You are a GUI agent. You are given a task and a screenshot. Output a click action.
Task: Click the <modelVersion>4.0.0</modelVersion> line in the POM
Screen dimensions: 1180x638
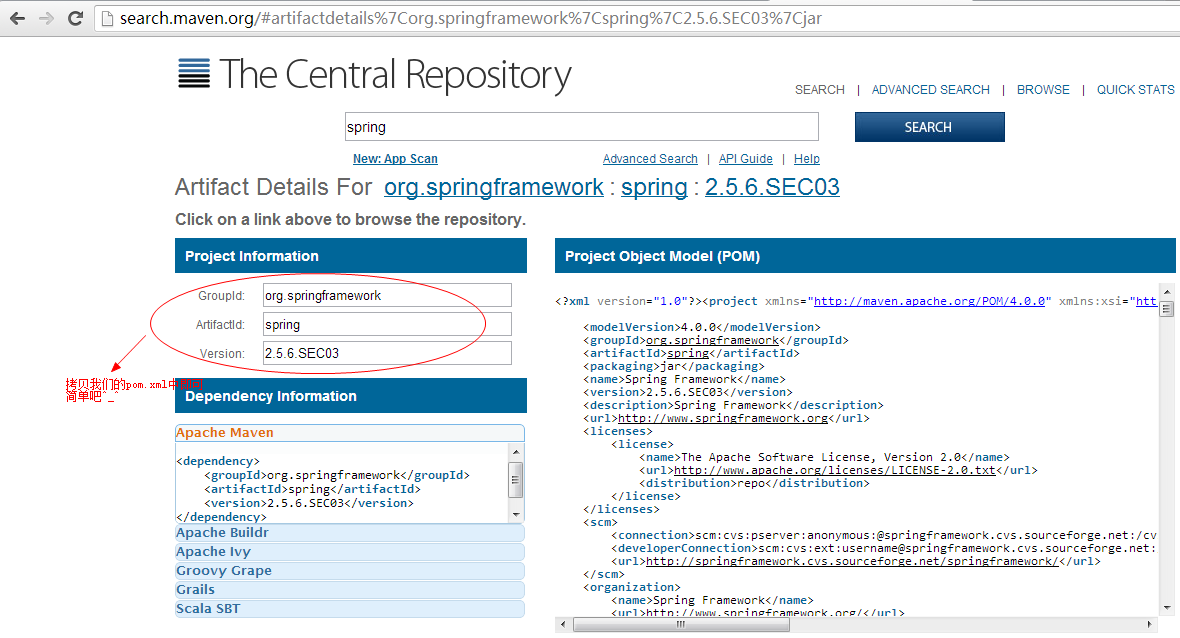(x=701, y=327)
